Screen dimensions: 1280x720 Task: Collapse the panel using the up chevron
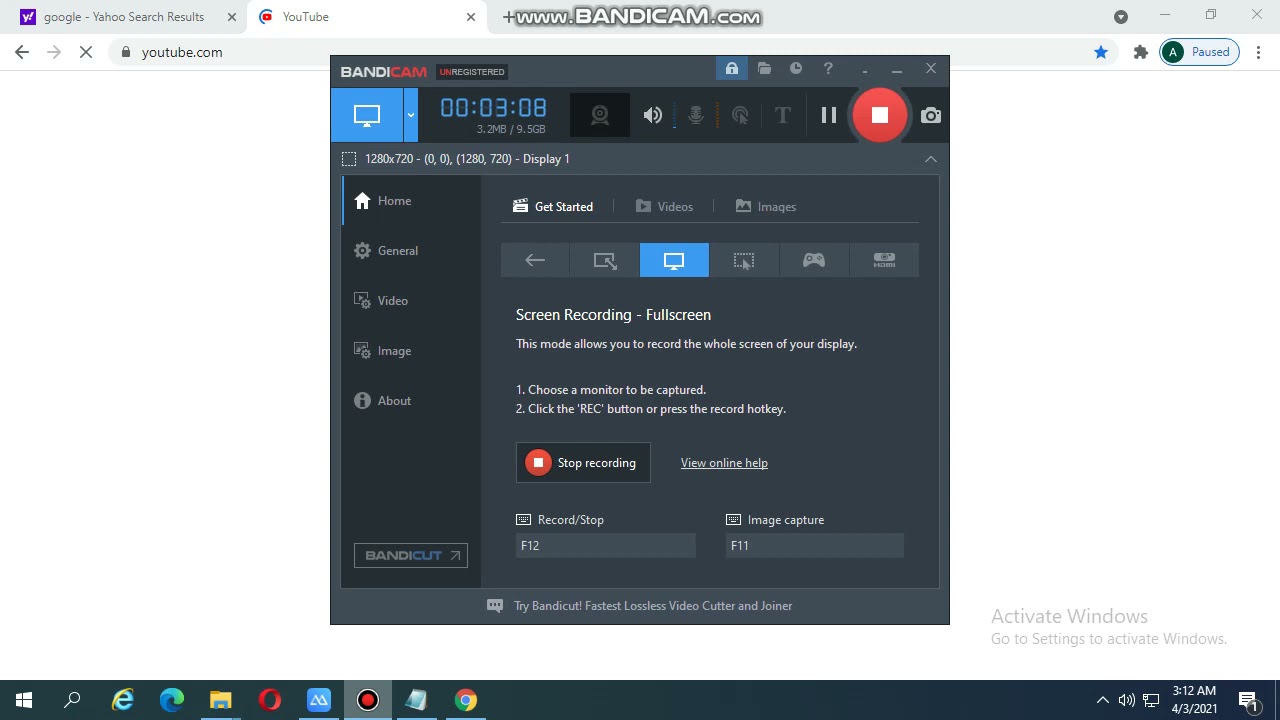pos(931,159)
